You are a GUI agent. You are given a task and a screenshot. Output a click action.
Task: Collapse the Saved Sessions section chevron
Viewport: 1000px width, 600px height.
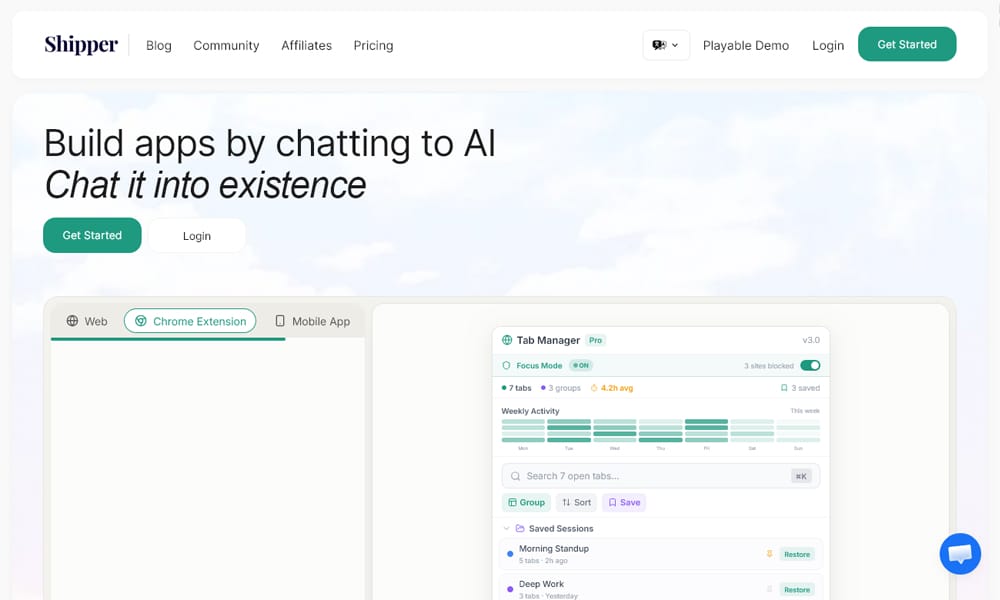point(506,529)
